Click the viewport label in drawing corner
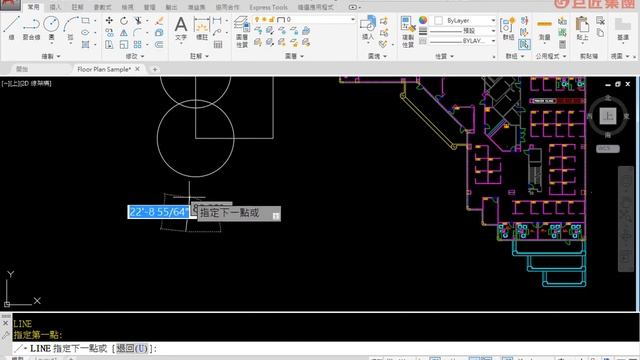Image resolution: width=640 pixels, height=360 pixels. (x=27, y=83)
